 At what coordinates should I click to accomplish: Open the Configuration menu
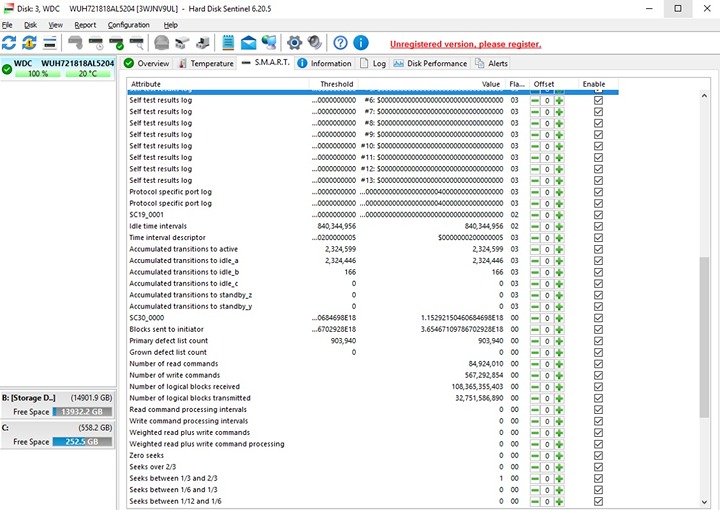(129, 25)
